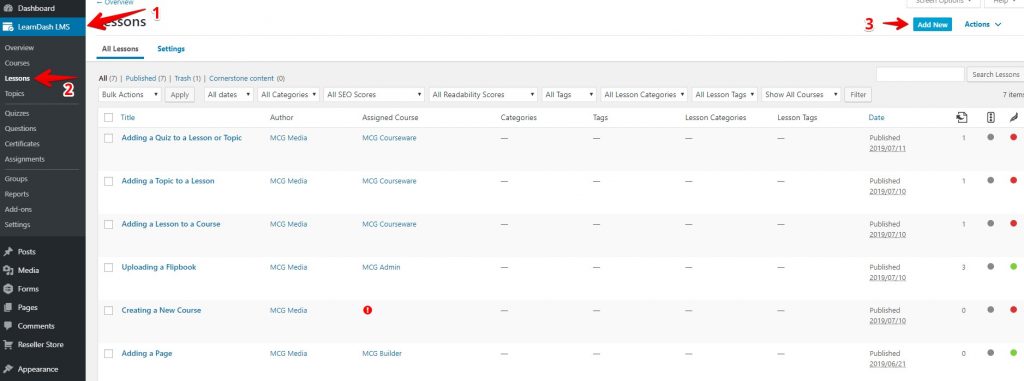Click gray SEO dot for Adding a Page row

tap(991, 353)
